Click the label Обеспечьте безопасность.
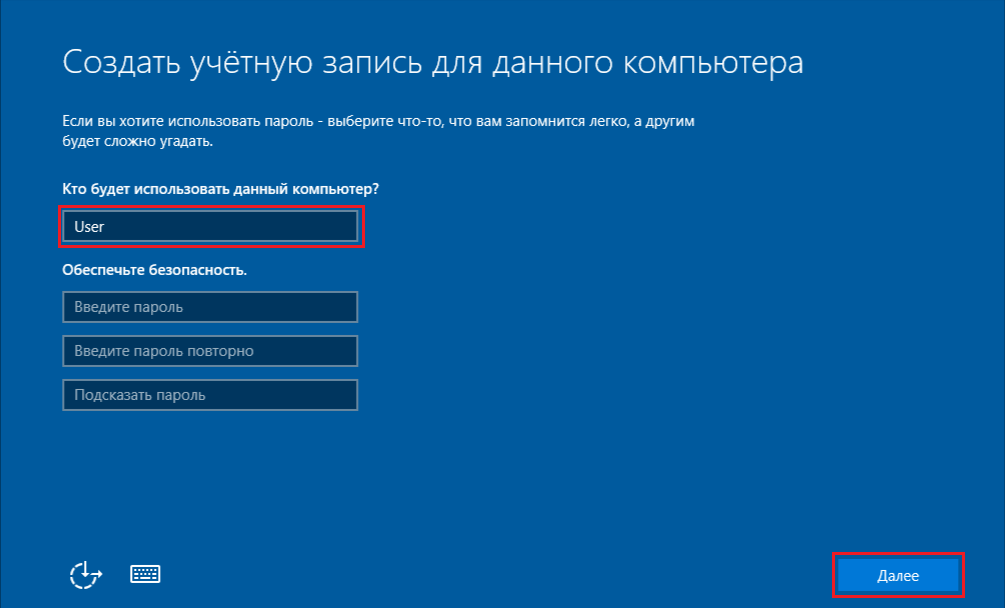The height and width of the screenshot is (608, 1005). (154, 270)
